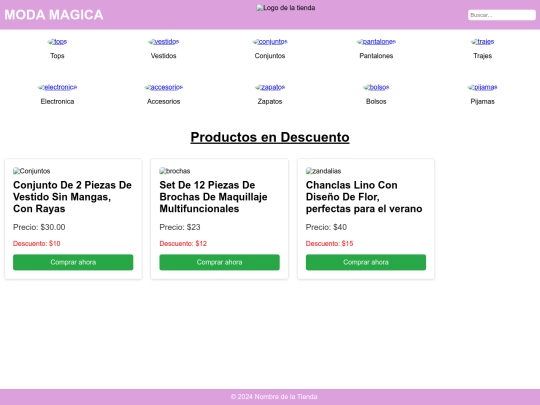Screen dimensions: 540x405
Task: Click the Conjuntos product image thumbnail
Action: (32, 171)
